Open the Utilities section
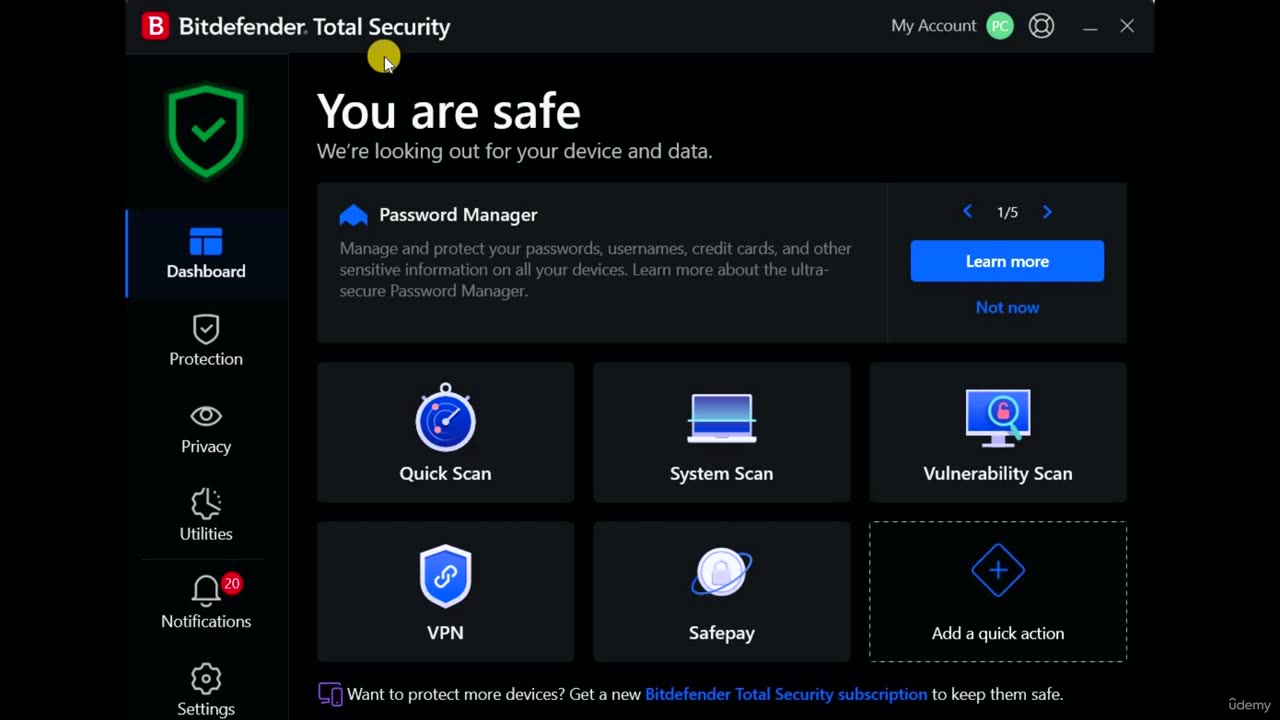 pos(206,516)
